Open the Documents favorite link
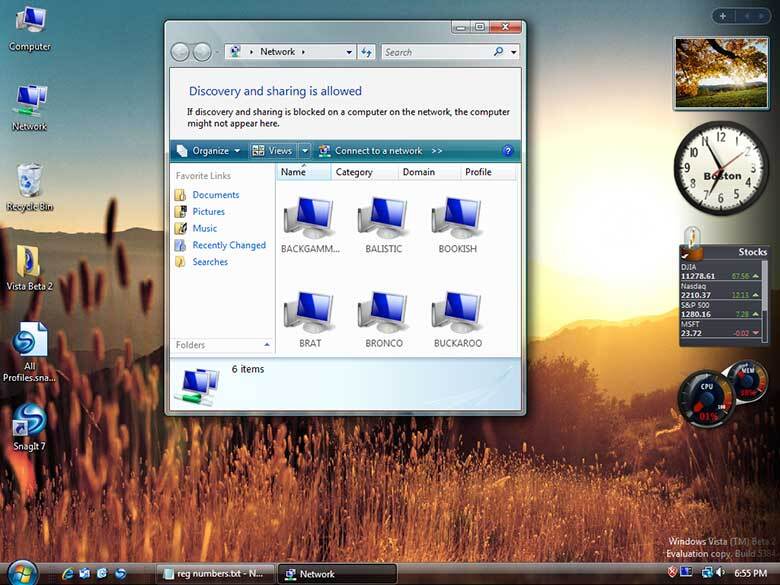780x585 pixels. [207, 195]
